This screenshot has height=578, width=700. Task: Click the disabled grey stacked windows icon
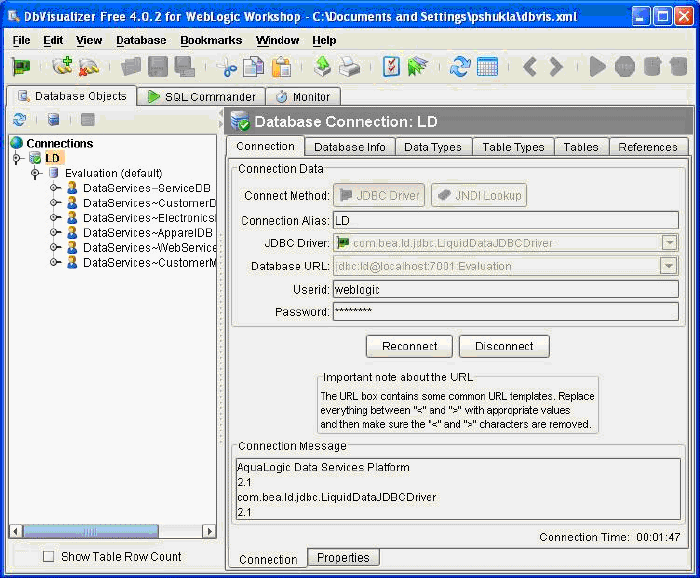184,67
